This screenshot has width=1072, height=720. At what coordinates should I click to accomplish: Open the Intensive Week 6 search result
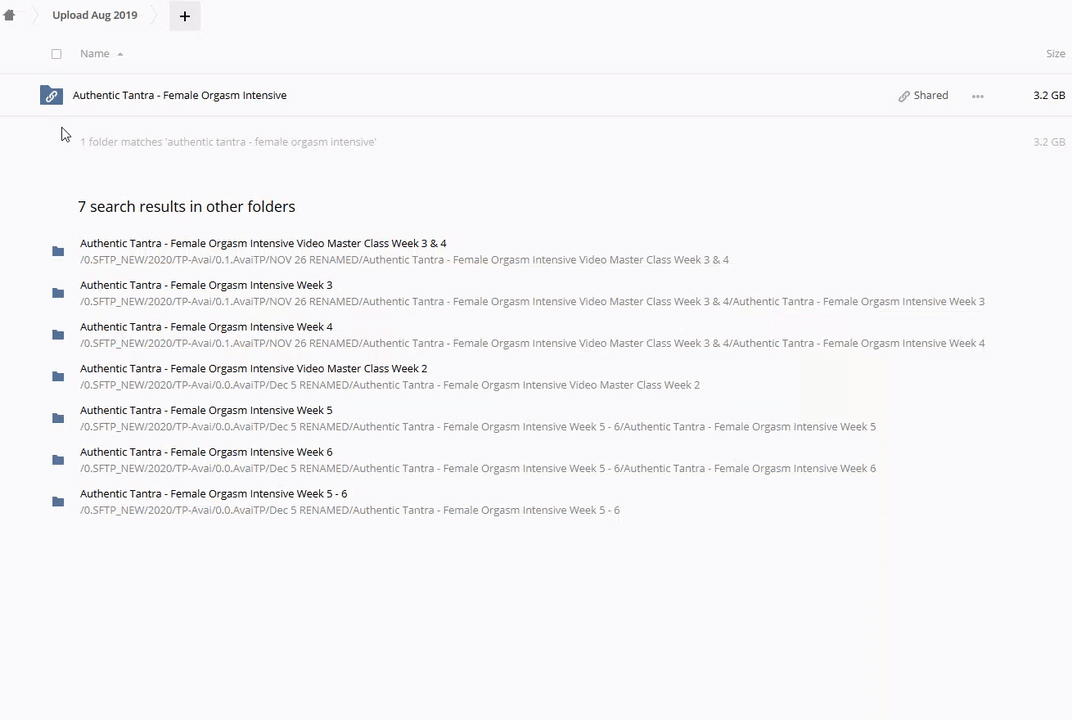point(206,452)
